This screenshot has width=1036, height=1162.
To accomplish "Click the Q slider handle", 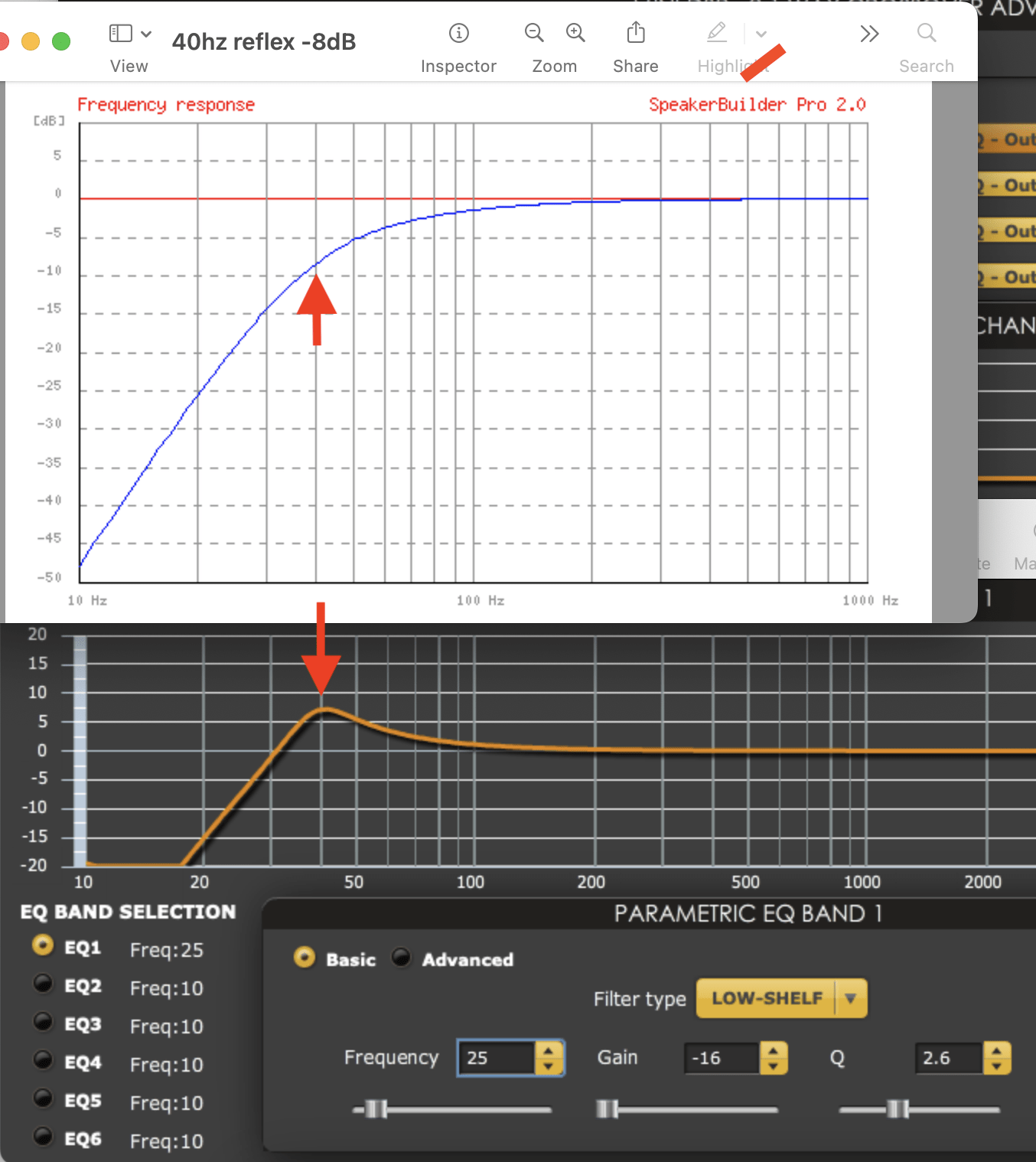I will 898,1108.
